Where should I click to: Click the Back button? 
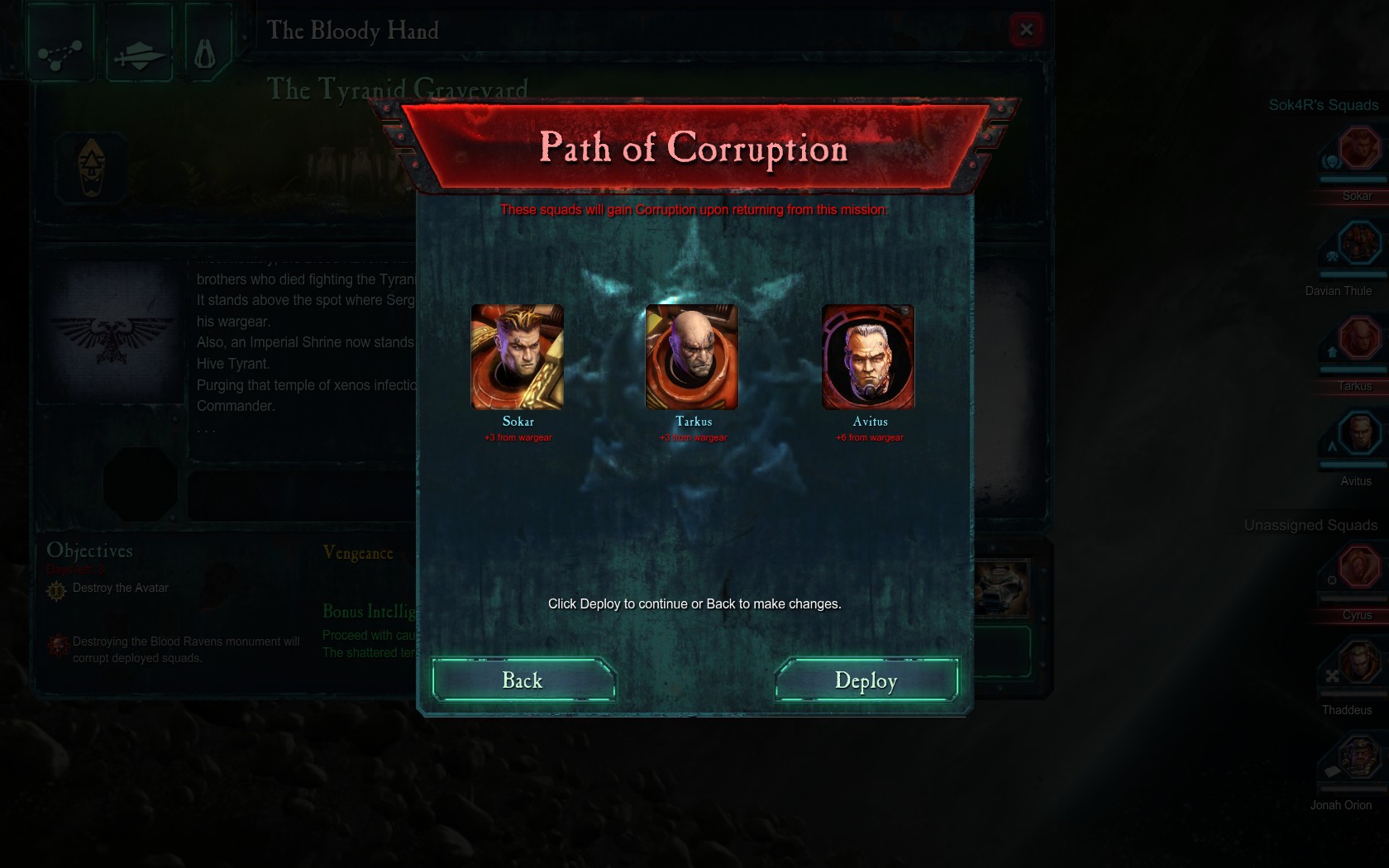point(523,680)
